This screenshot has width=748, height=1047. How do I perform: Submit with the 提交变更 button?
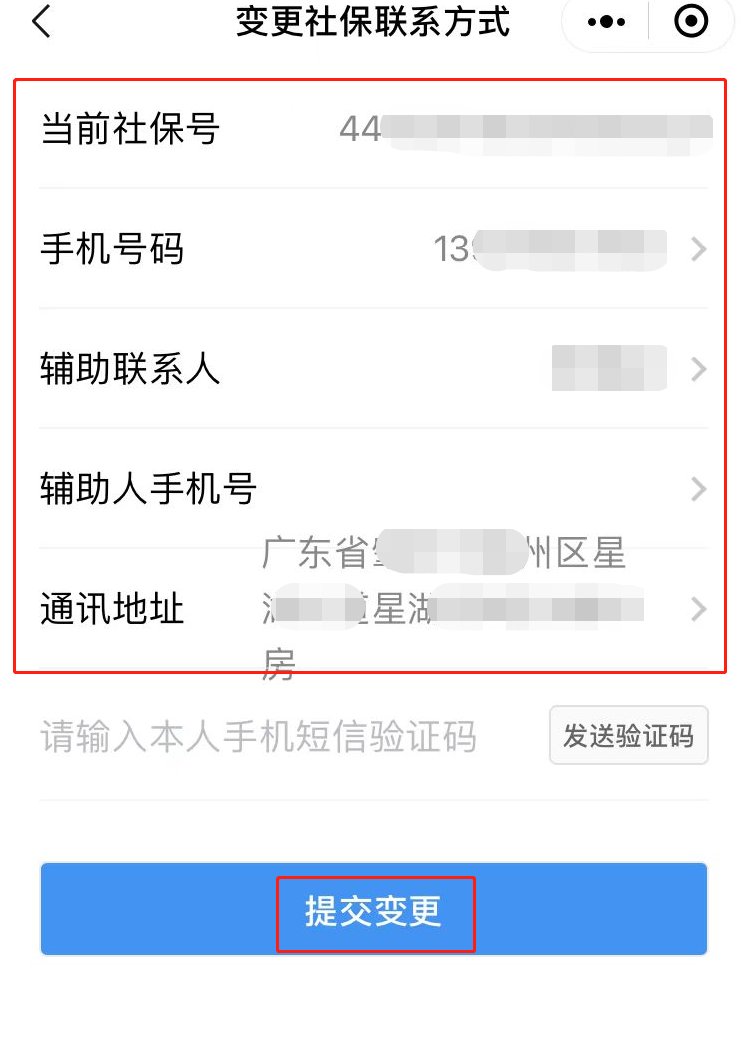coord(374,909)
